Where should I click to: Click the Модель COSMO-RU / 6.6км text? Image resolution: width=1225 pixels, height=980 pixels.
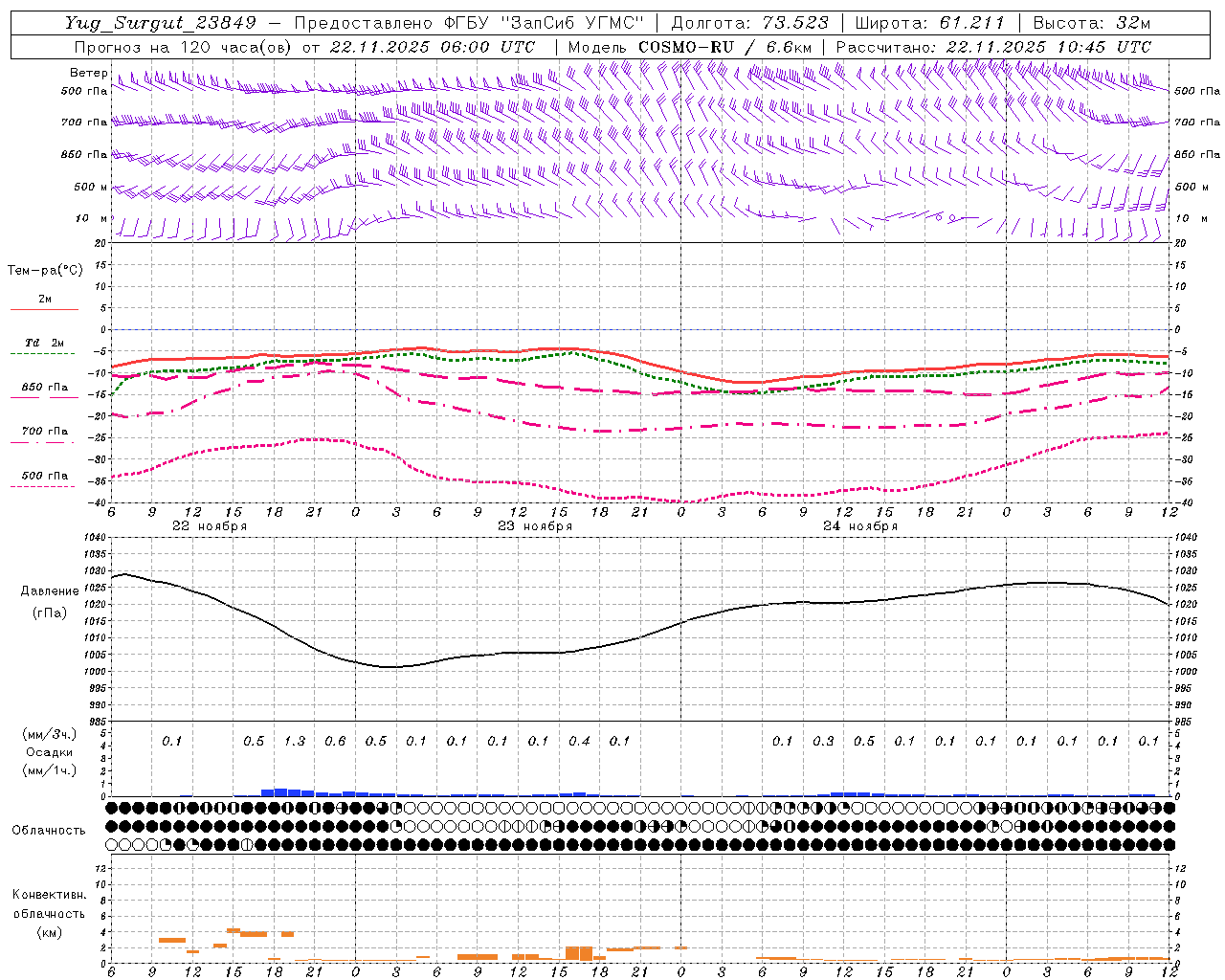tap(690, 47)
